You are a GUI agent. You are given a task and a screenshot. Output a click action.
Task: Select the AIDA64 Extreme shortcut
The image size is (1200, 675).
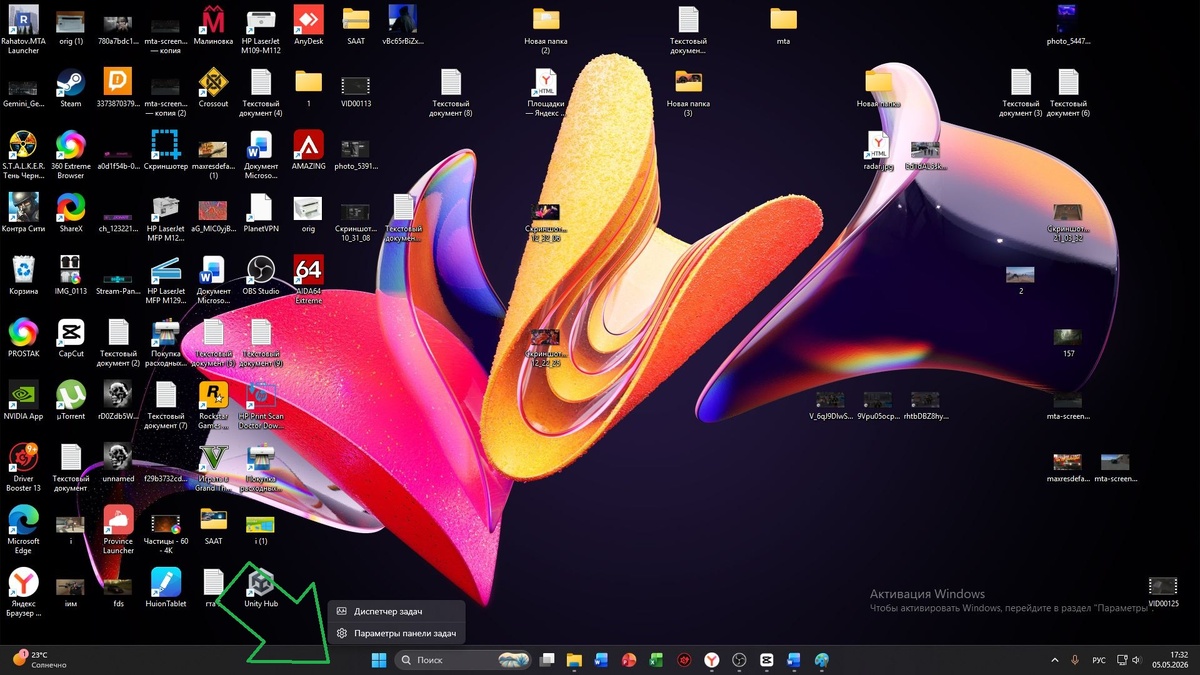pyautogui.click(x=308, y=280)
